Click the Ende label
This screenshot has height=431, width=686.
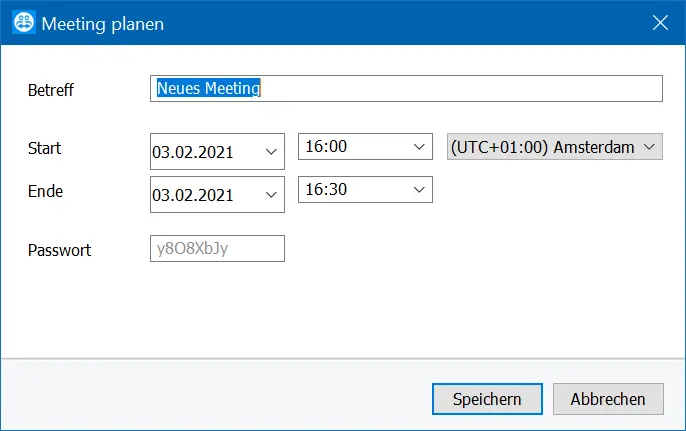click(46, 191)
